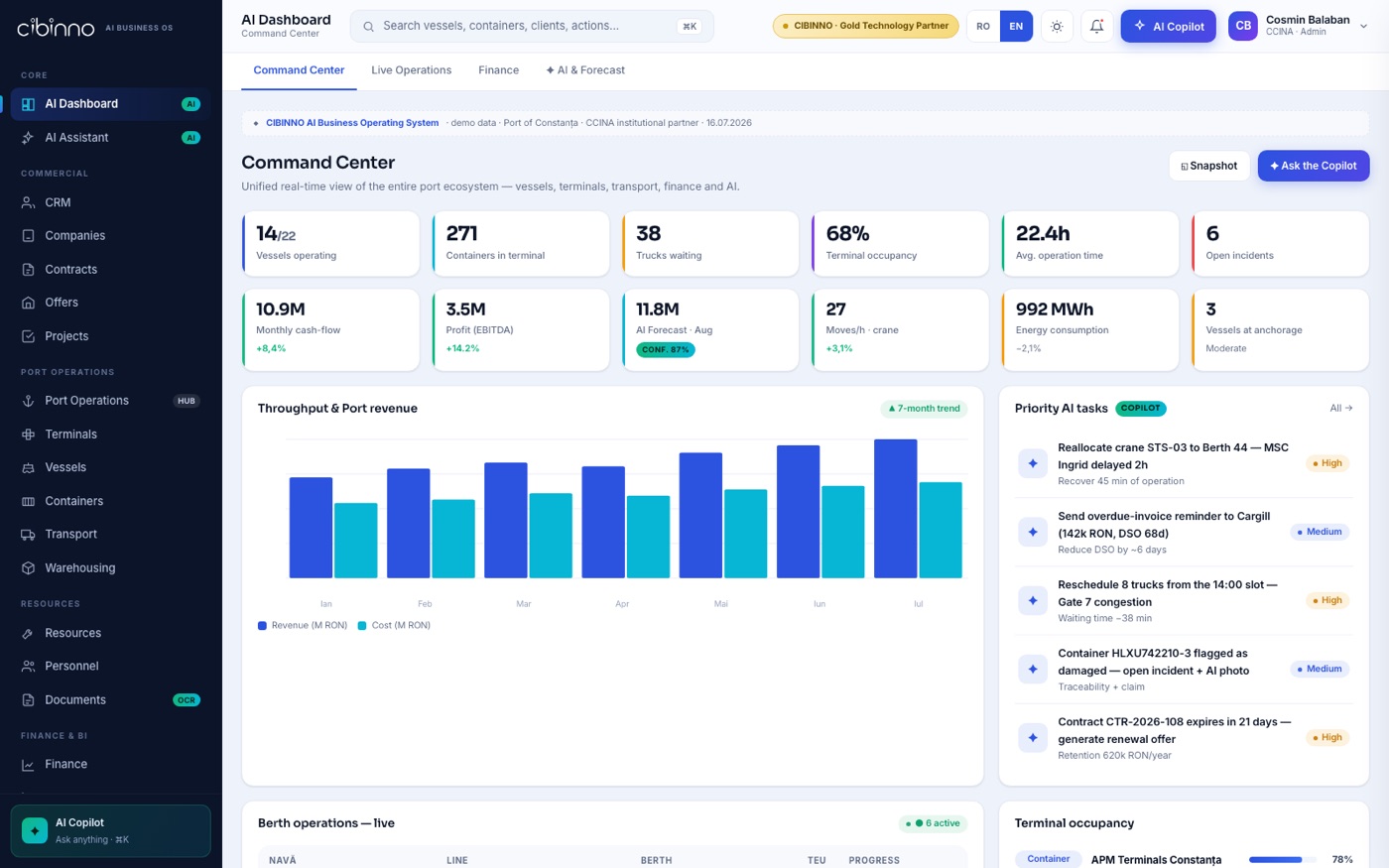The width and height of the screenshot is (1389, 868).
Task: Switch to the AI & Forecast tab
Action: coord(585,70)
